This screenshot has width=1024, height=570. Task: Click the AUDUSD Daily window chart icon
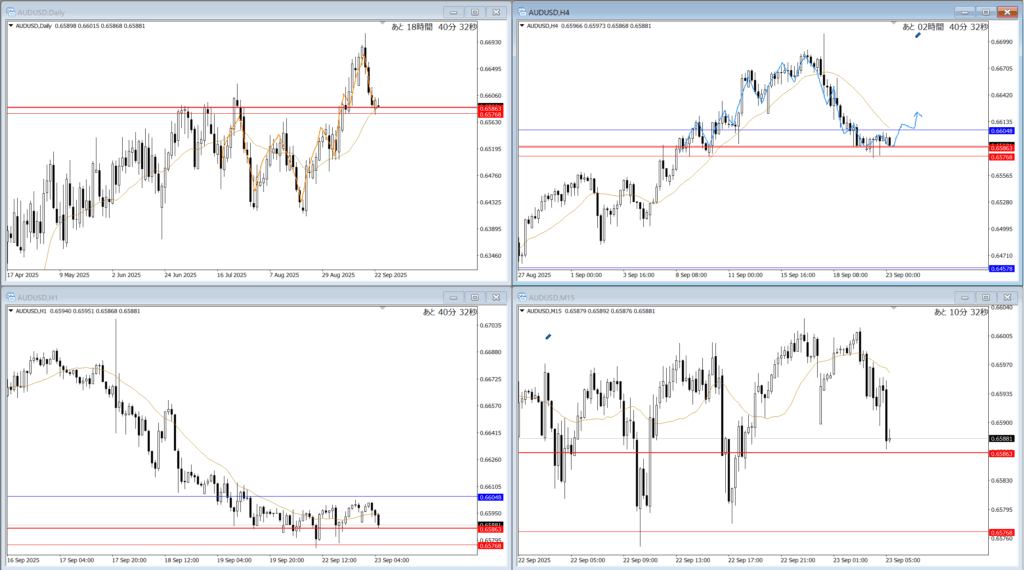[x=11, y=12]
